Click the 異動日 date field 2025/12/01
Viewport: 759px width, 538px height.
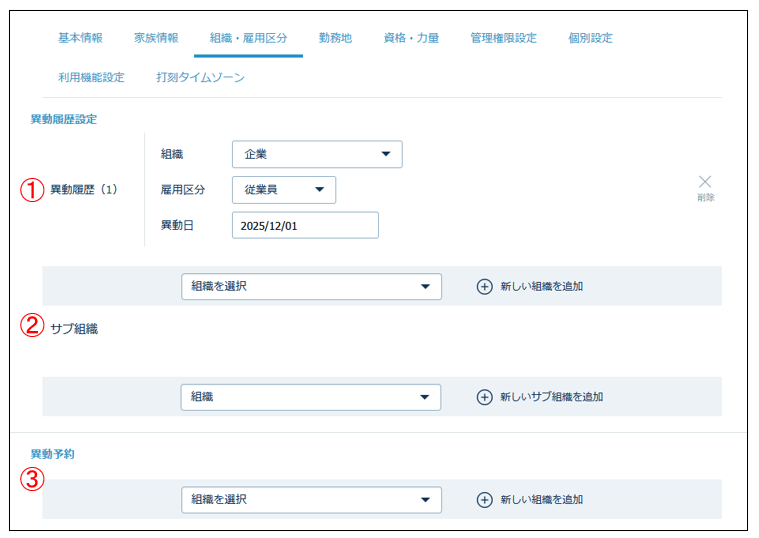[x=305, y=225]
